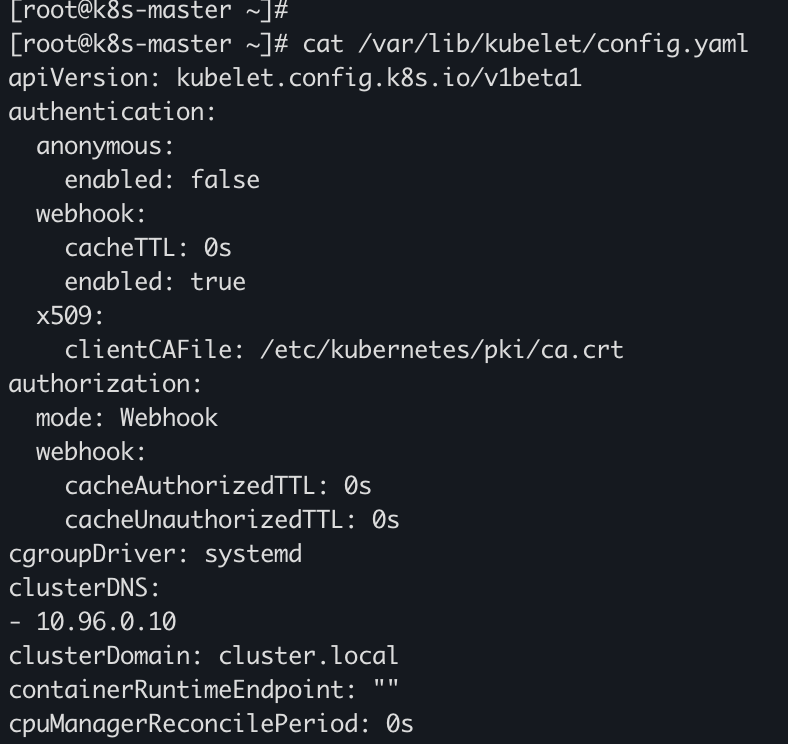Click the /etc/kubernetes/pki/ca.crt path

pos(442,350)
